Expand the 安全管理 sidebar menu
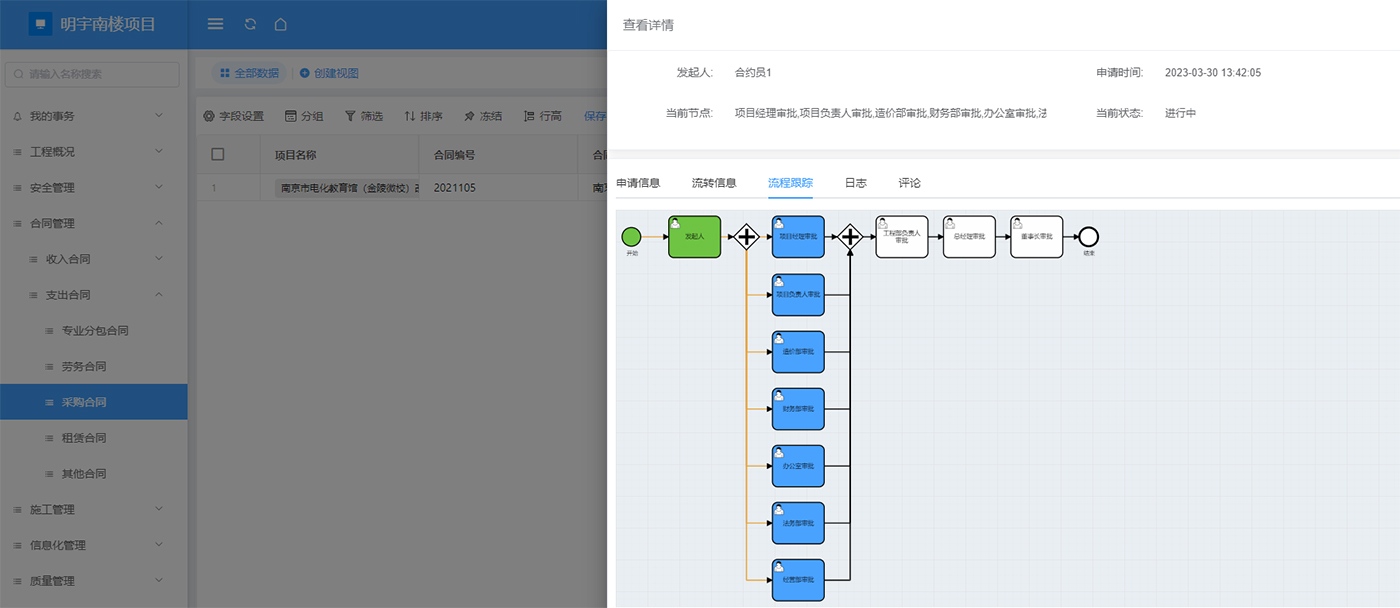This screenshot has width=1400, height=608. coord(93,188)
